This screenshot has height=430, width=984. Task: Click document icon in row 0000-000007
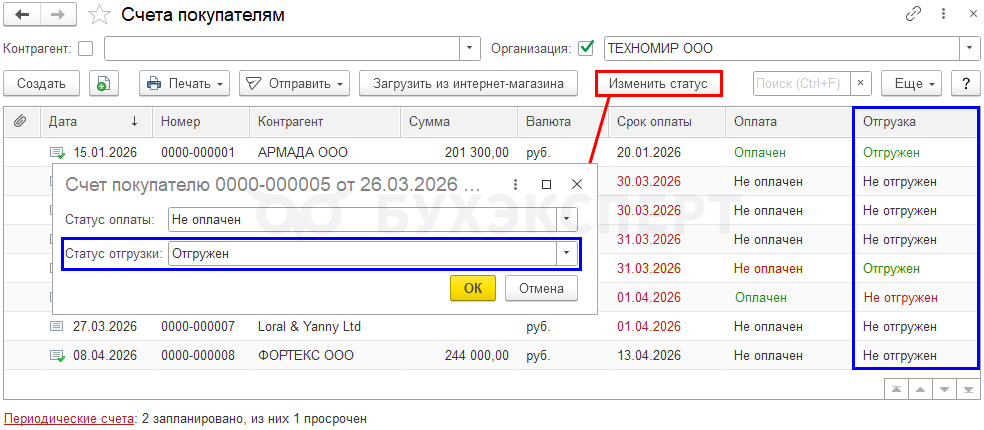57,326
